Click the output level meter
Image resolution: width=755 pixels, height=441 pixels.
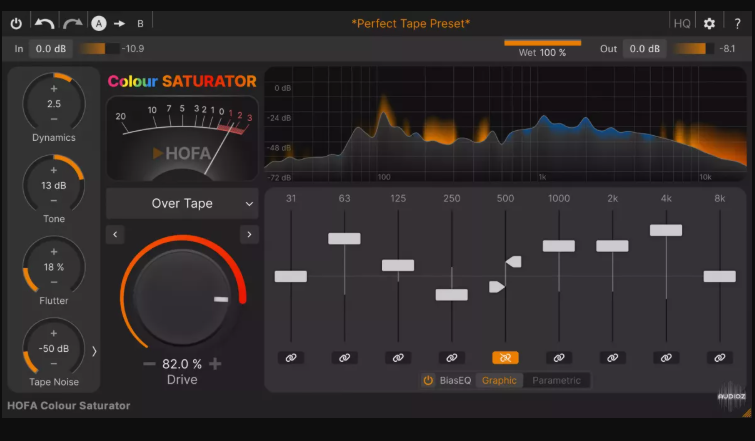(694, 49)
